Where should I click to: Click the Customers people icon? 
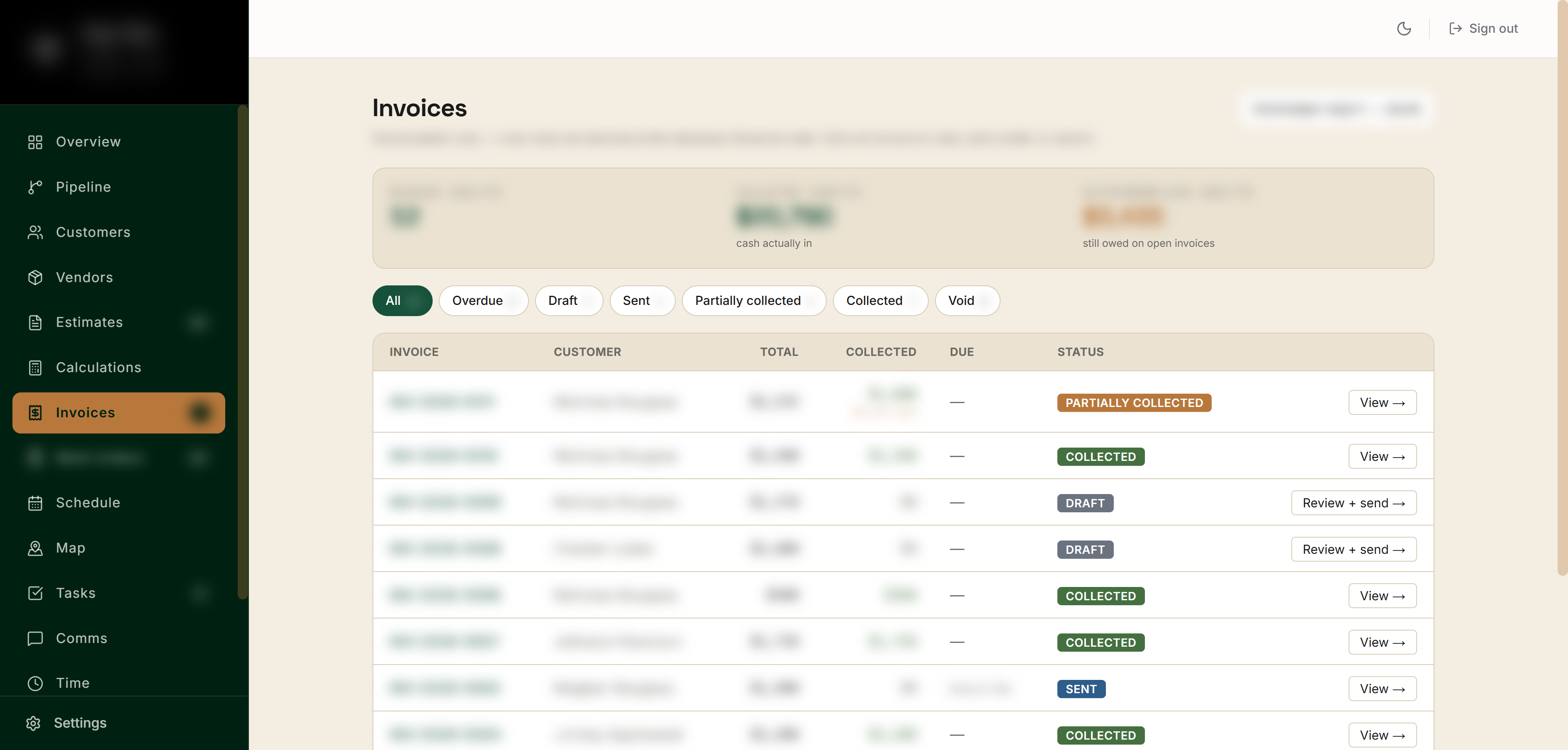35,232
